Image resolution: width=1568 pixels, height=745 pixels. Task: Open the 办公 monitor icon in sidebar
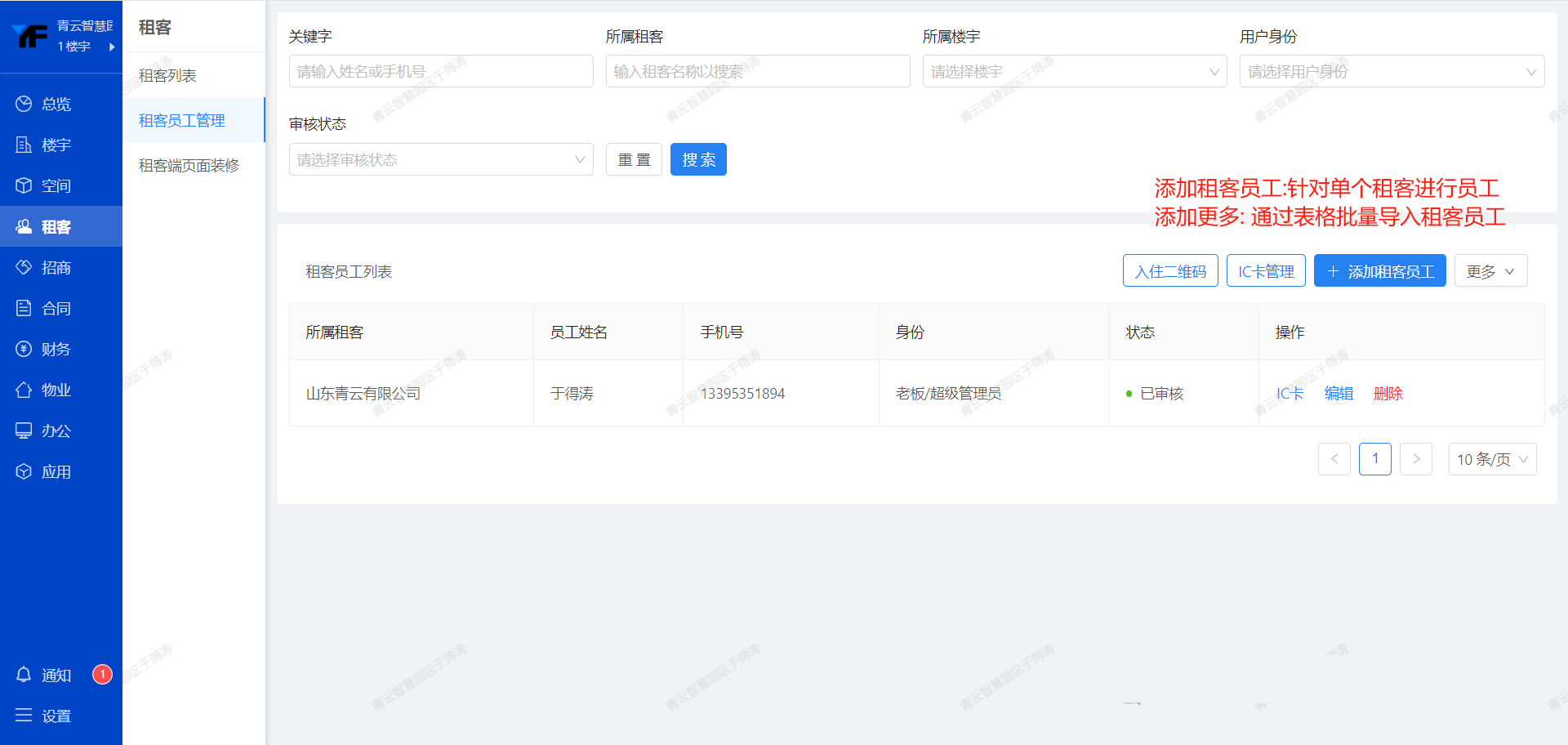[24, 430]
